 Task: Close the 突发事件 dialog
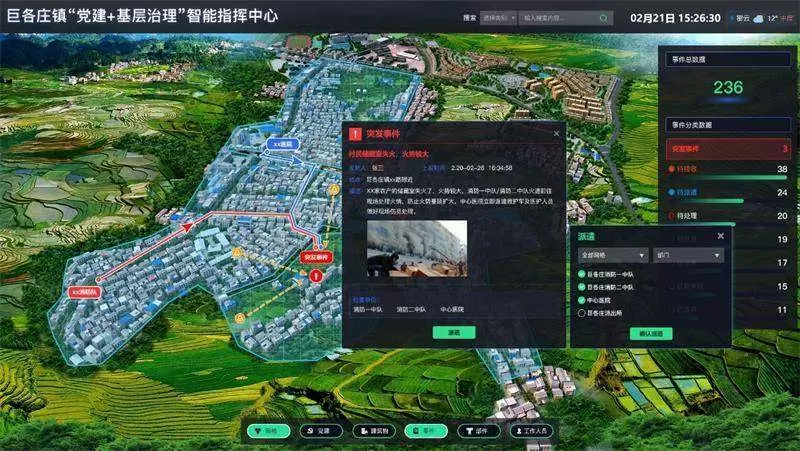(557, 133)
